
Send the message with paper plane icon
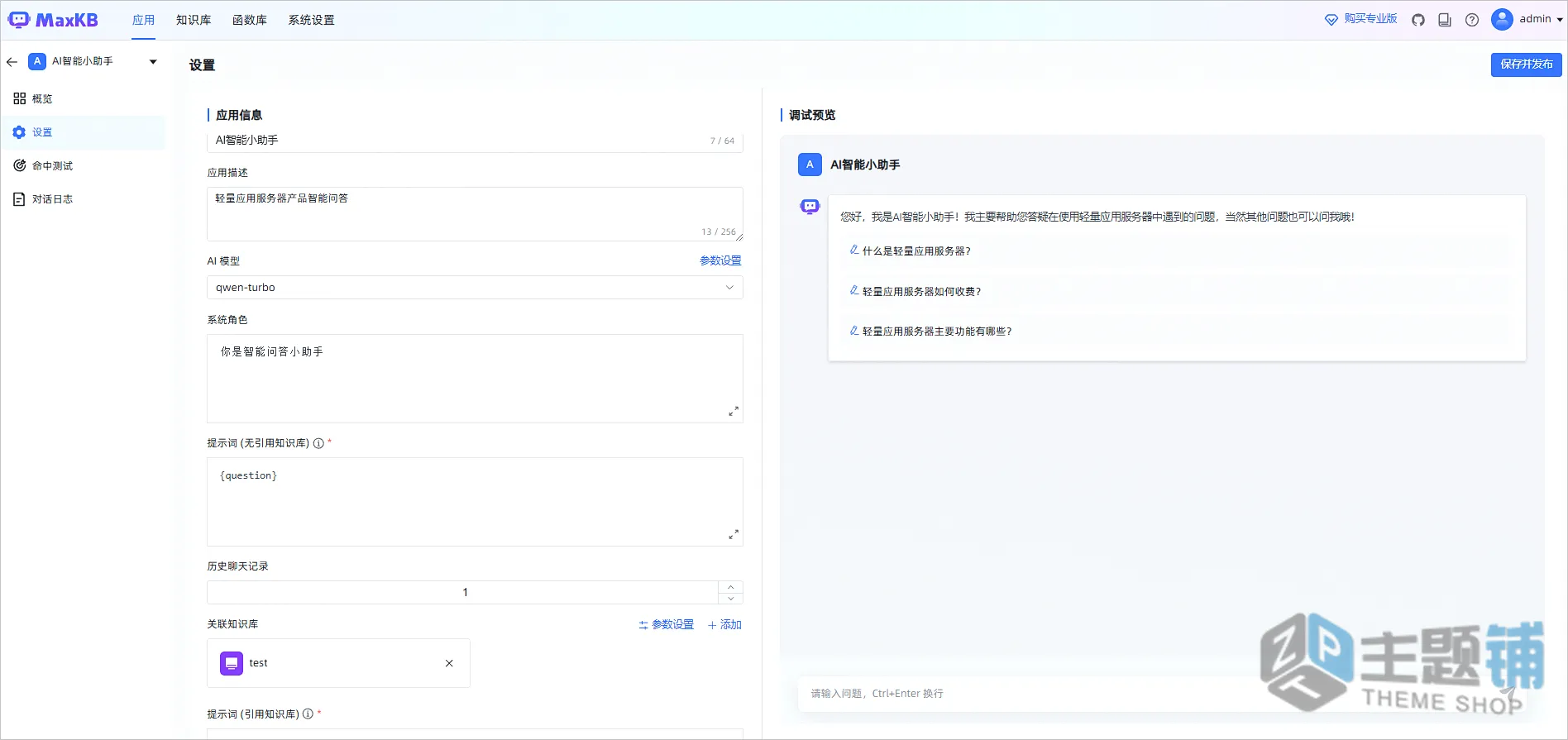click(x=1508, y=694)
